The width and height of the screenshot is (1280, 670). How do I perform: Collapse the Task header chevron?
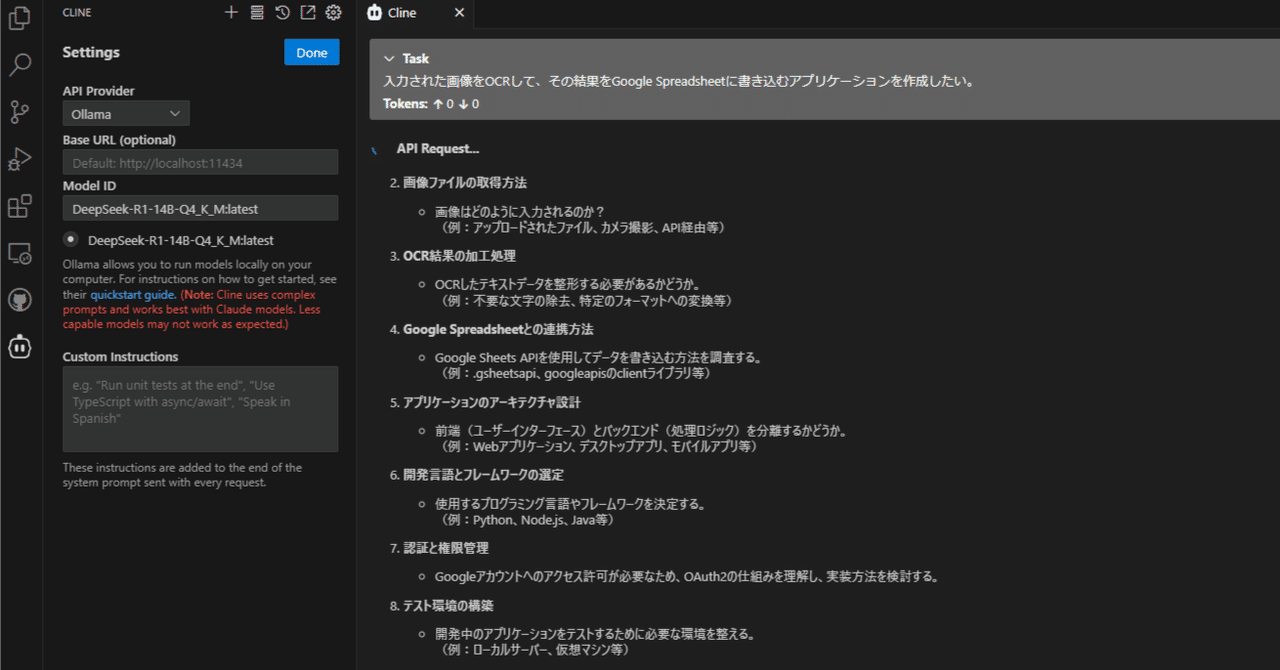390,59
